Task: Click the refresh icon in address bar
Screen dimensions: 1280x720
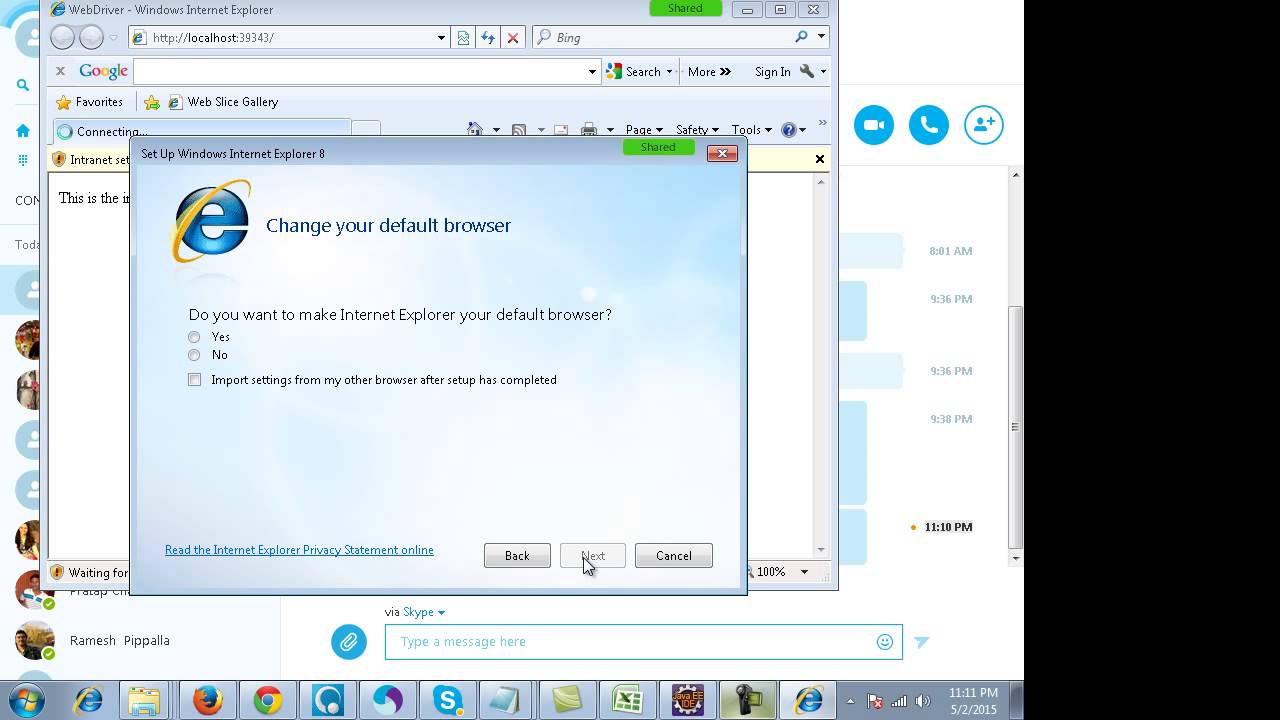Action: [488, 38]
